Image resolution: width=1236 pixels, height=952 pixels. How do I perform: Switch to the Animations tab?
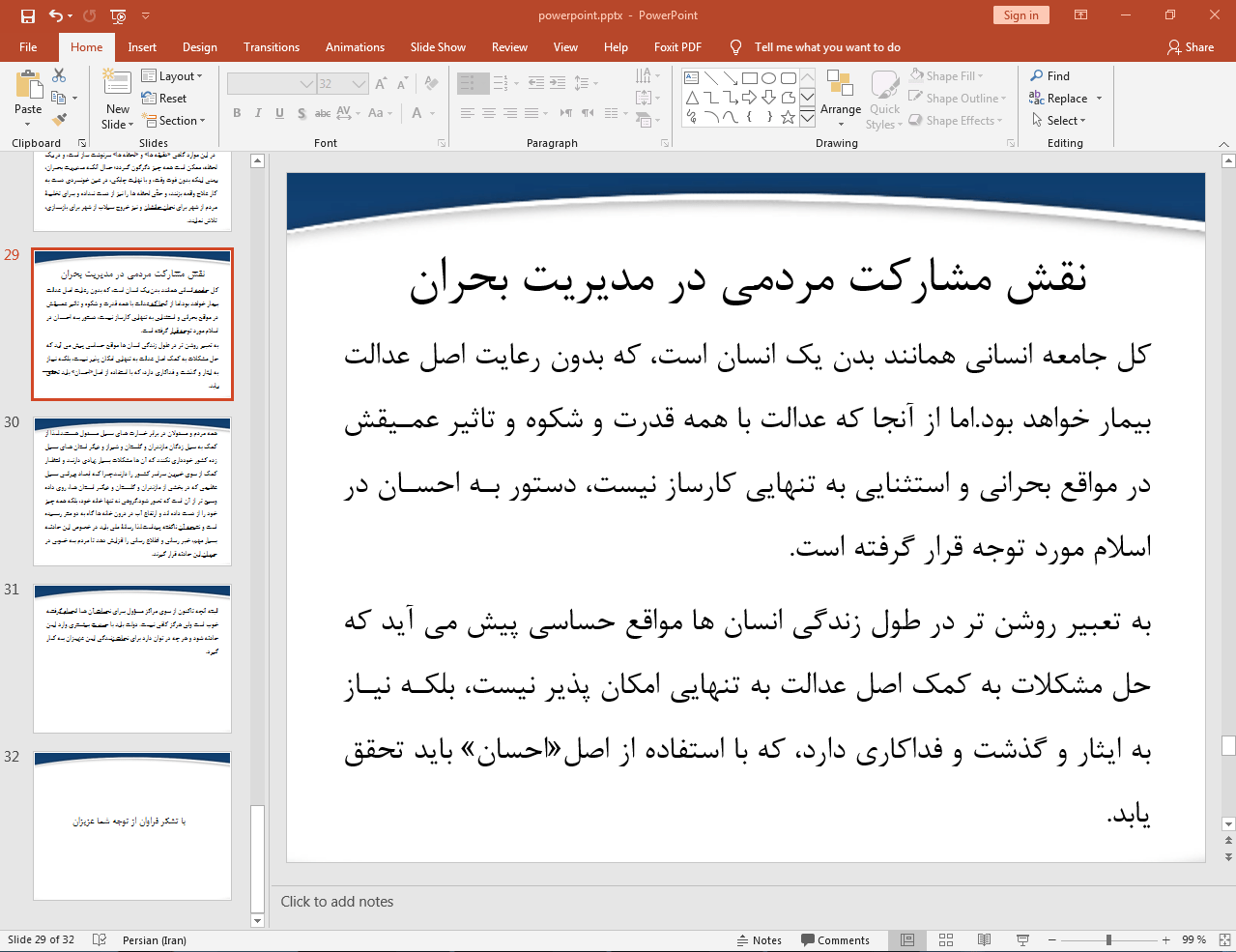click(355, 47)
